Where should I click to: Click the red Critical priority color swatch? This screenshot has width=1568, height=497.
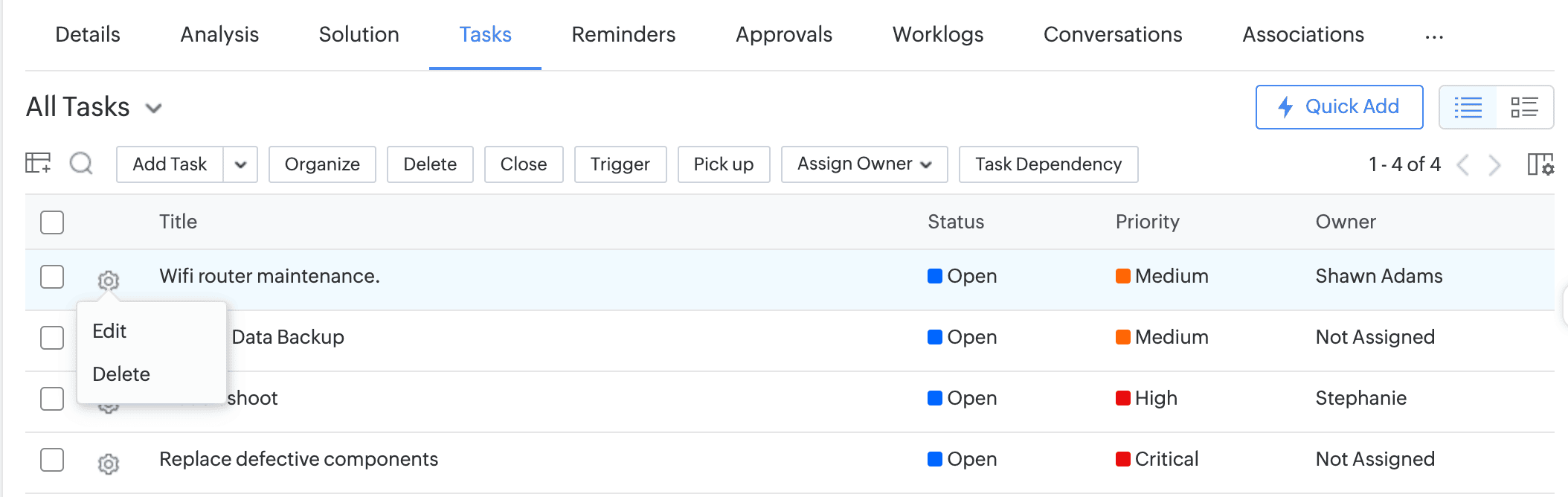tap(1122, 459)
